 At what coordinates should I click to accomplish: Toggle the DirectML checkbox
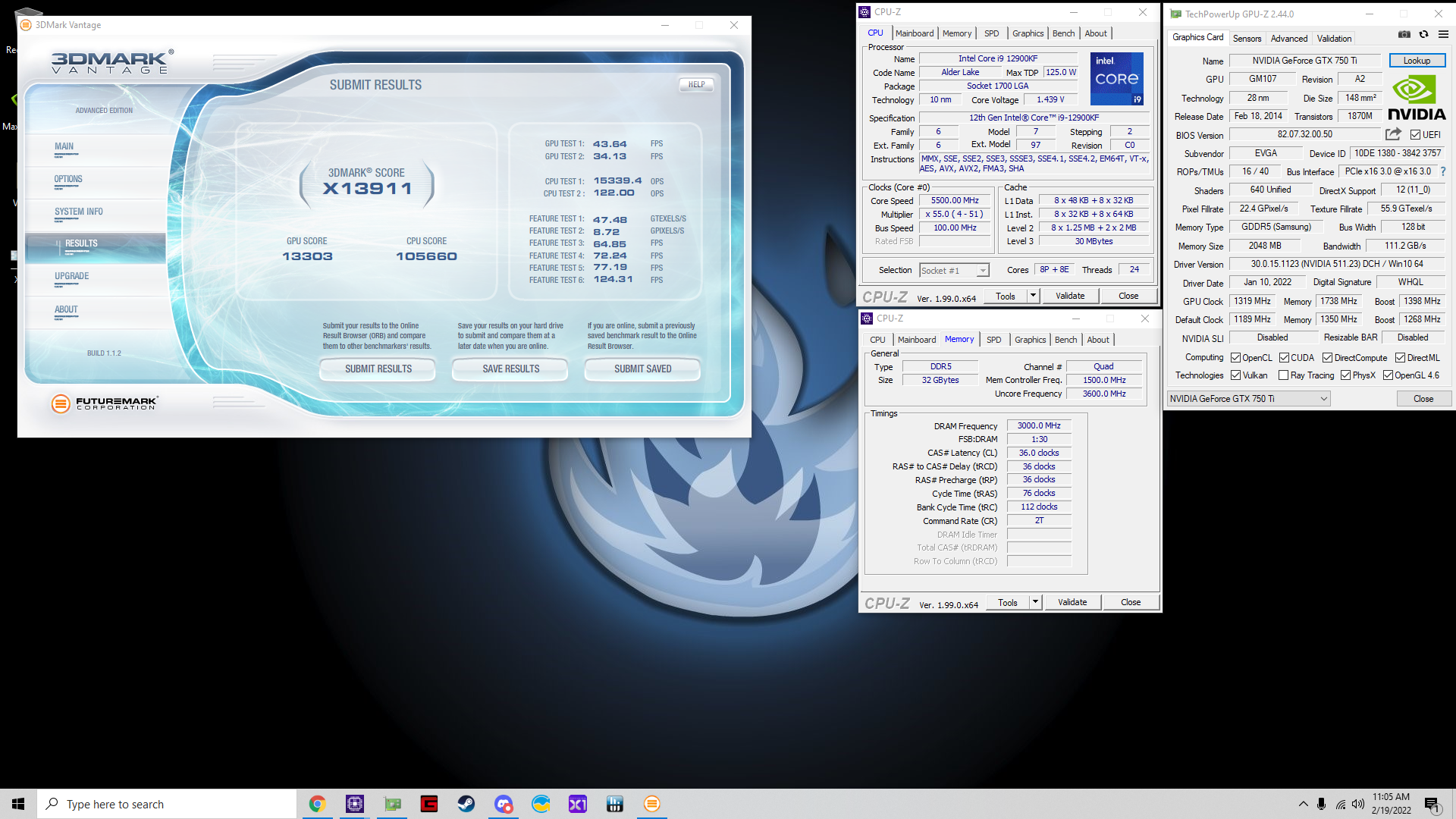(1400, 358)
